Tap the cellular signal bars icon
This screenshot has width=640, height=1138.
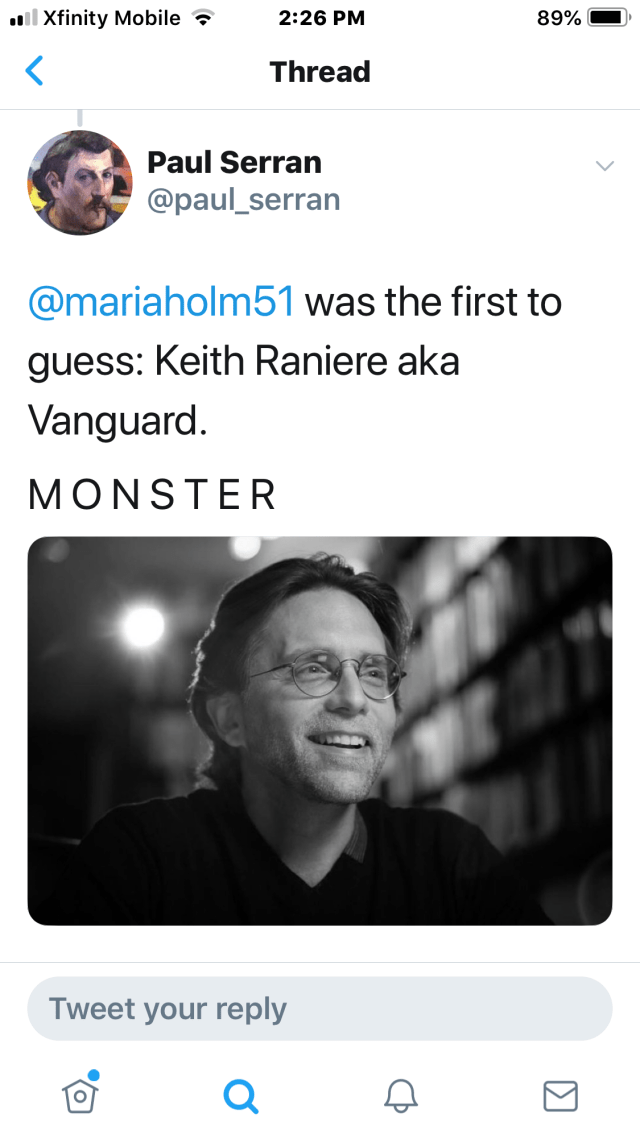pos(22,18)
